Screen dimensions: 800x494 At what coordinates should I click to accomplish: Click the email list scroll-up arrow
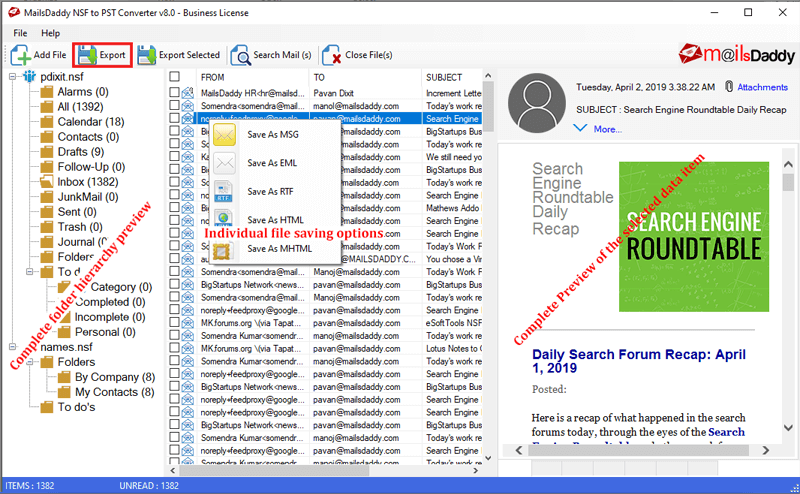coord(488,76)
